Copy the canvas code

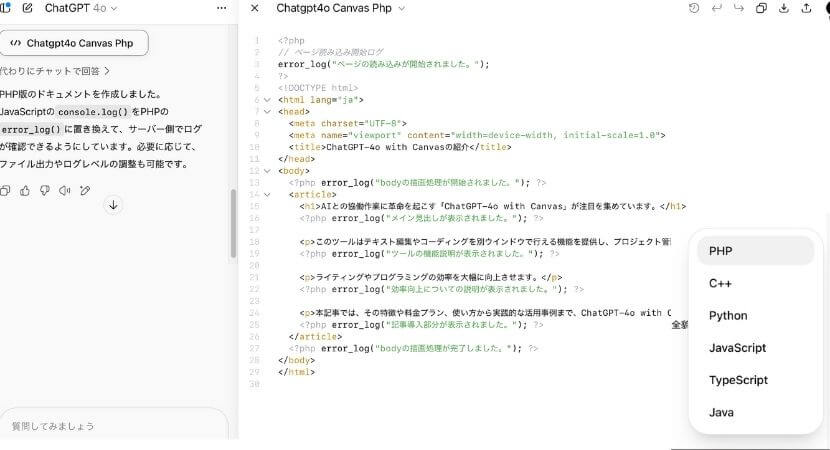pyautogui.click(x=761, y=8)
